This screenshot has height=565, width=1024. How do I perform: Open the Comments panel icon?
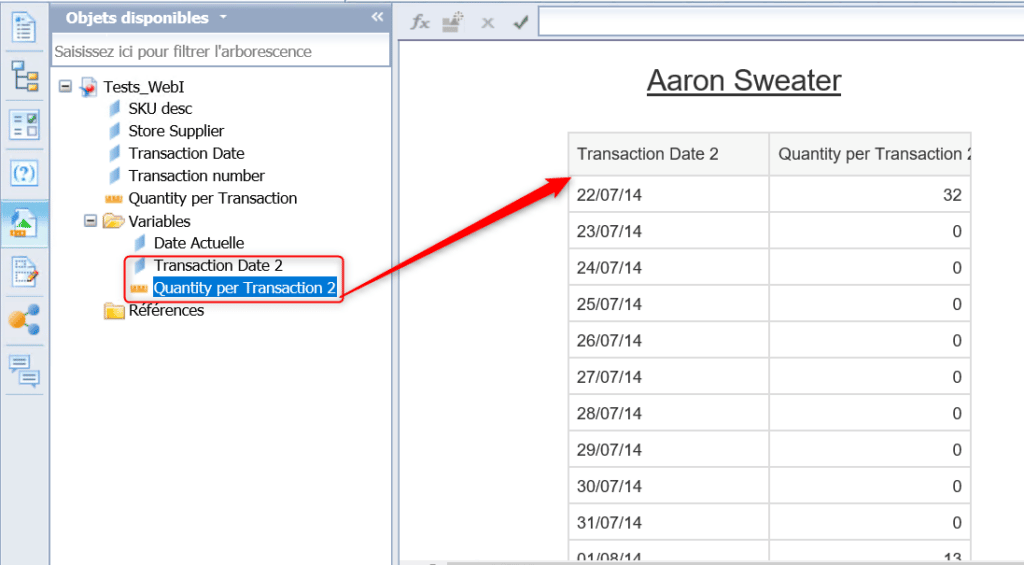tap(23, 369)
